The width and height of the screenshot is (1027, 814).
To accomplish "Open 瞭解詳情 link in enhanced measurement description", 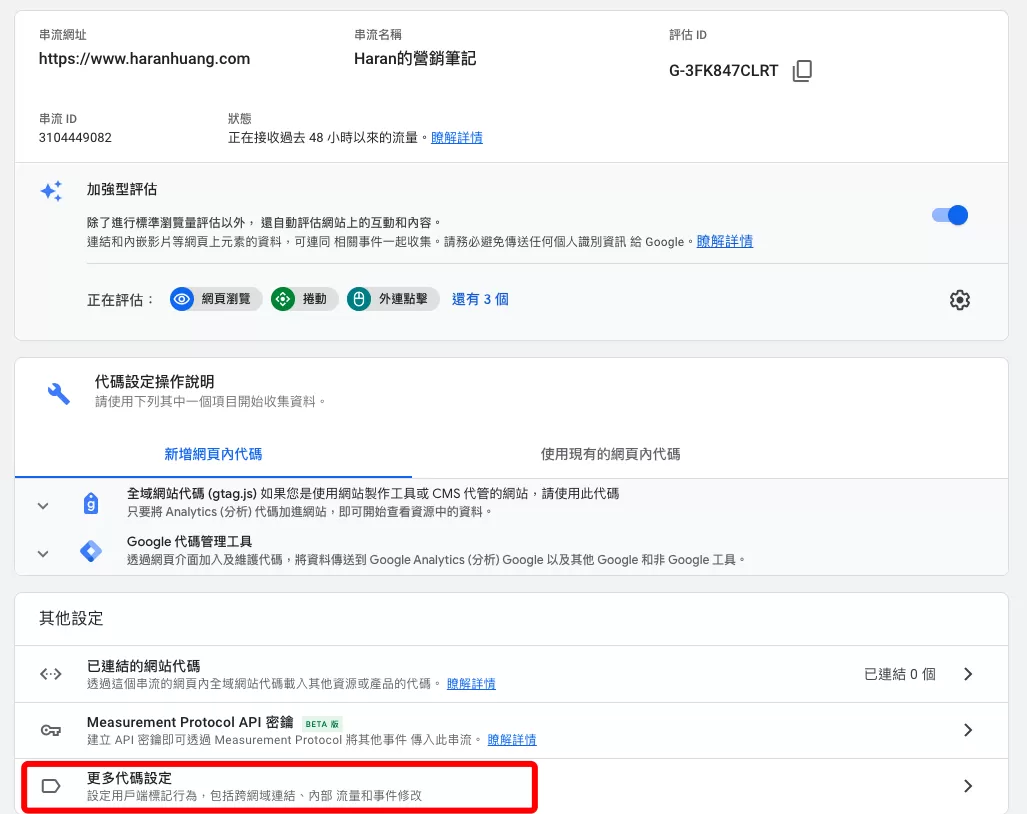I will click(x=724, y=242).
